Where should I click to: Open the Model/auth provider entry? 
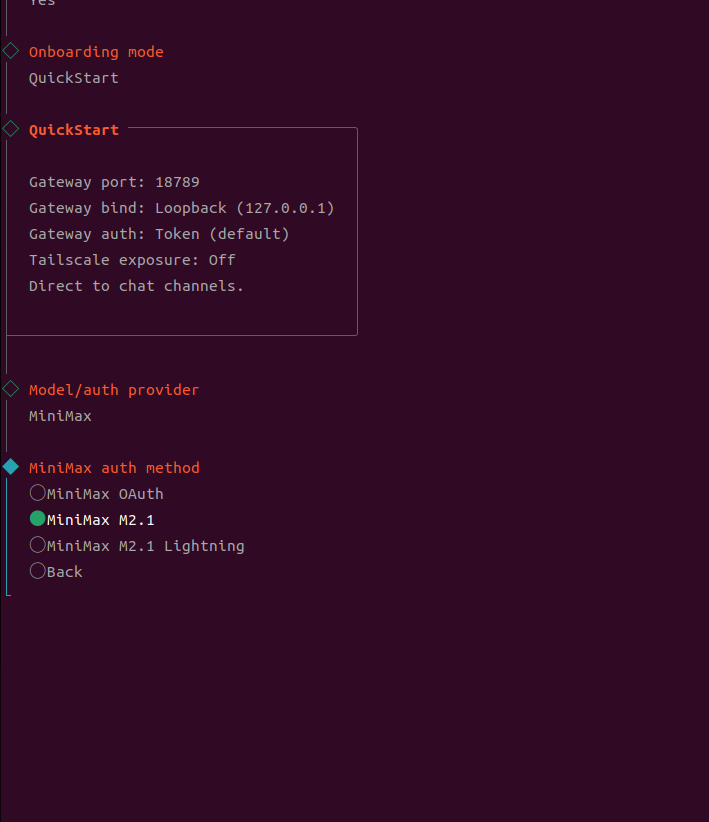pos(113,389)
